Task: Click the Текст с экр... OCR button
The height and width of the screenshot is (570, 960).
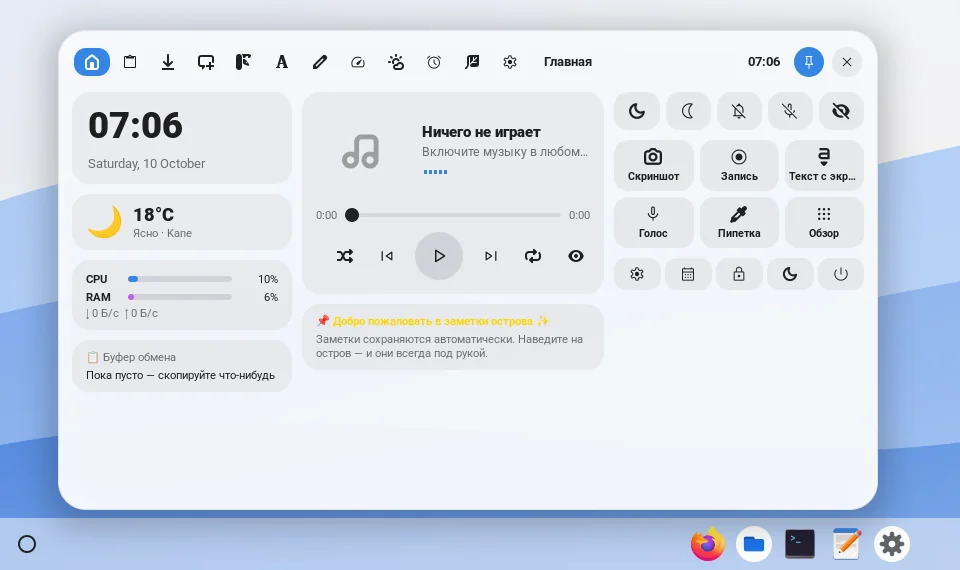Action: coord(824,165)
